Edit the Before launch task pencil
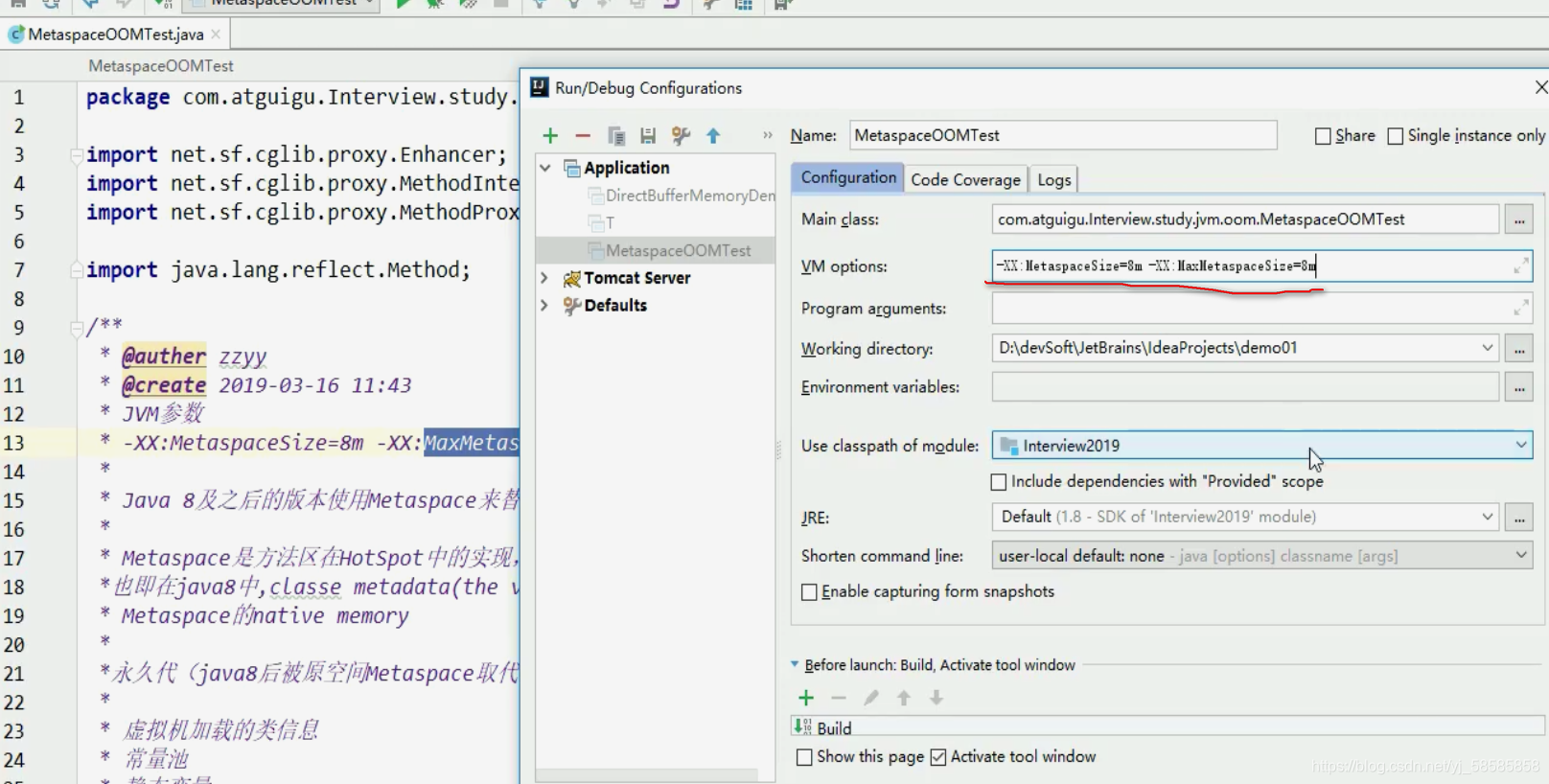 click(871, 698)
